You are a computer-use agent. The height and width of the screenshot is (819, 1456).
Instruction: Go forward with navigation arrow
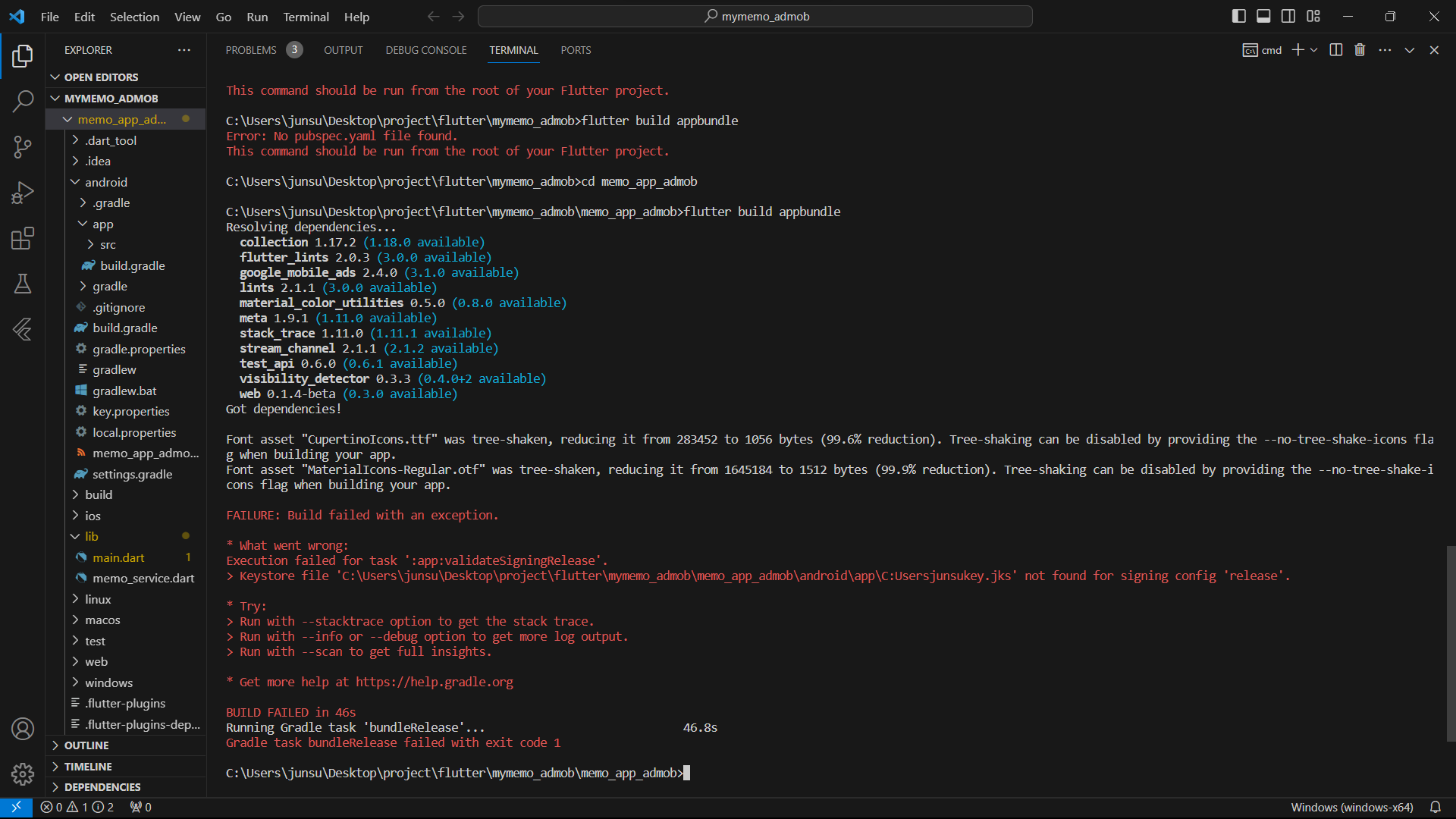tap(458, 17)
